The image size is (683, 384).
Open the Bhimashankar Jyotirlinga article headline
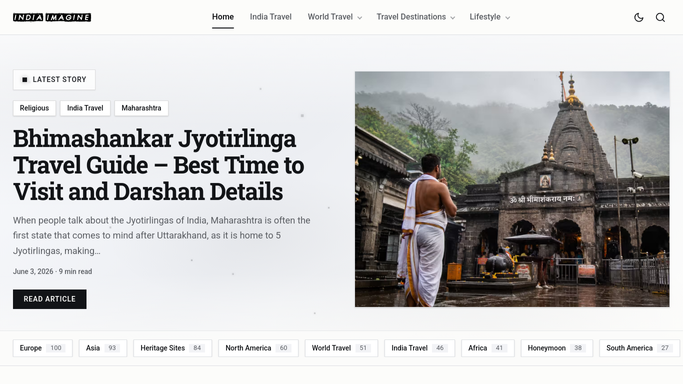pyautogui.click(x=159, y=165)
